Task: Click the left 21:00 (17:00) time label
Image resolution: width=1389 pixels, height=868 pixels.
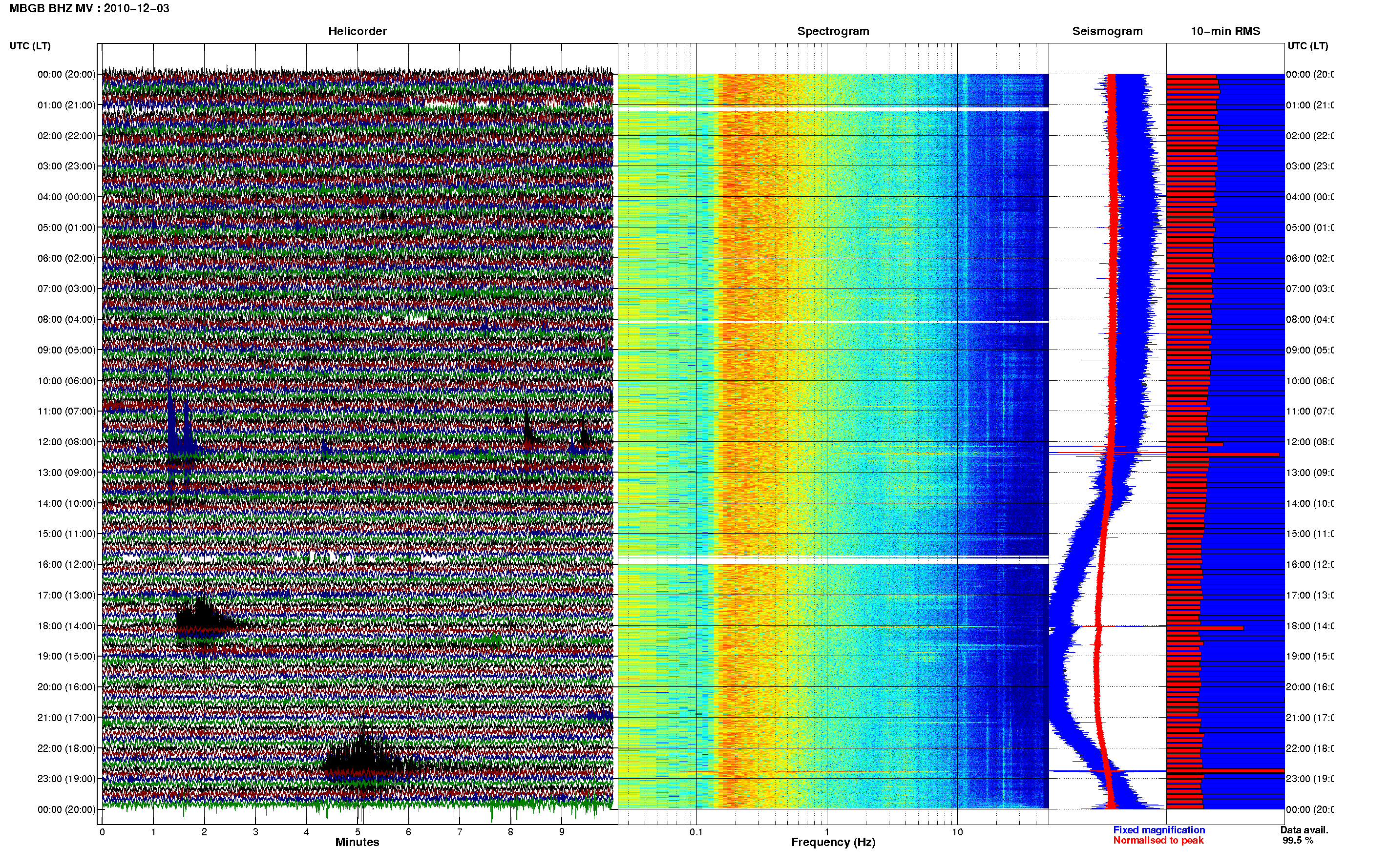Action: (x=66, y=718)
